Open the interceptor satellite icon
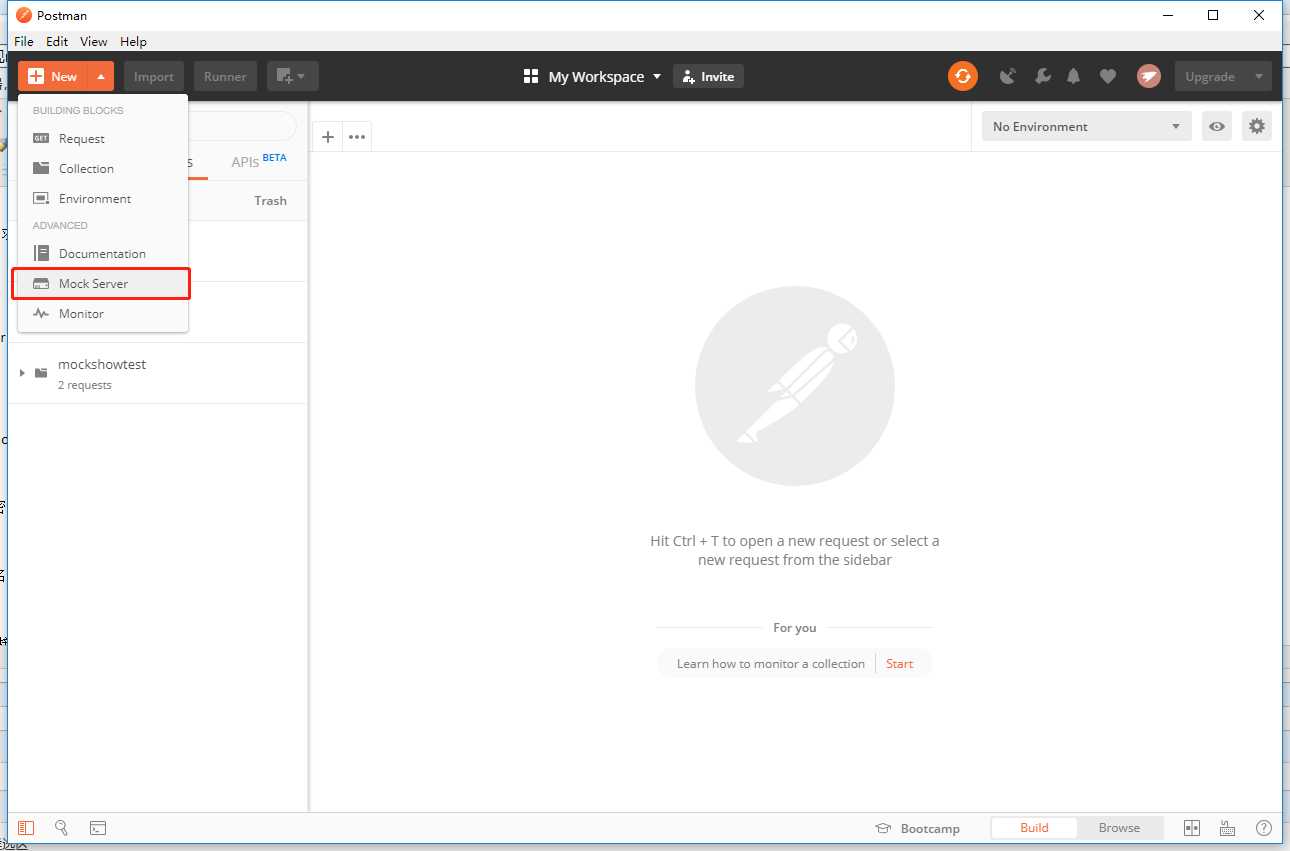This screenshot has height=851, width=1290. (x=1008, y=76)
